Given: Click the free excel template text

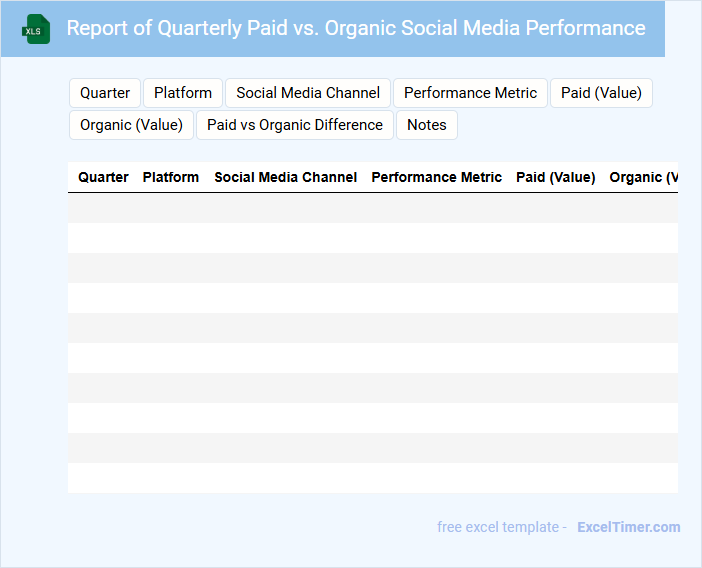Looking at the screenshot, I should pyautogui.click(x=502, y=527).
